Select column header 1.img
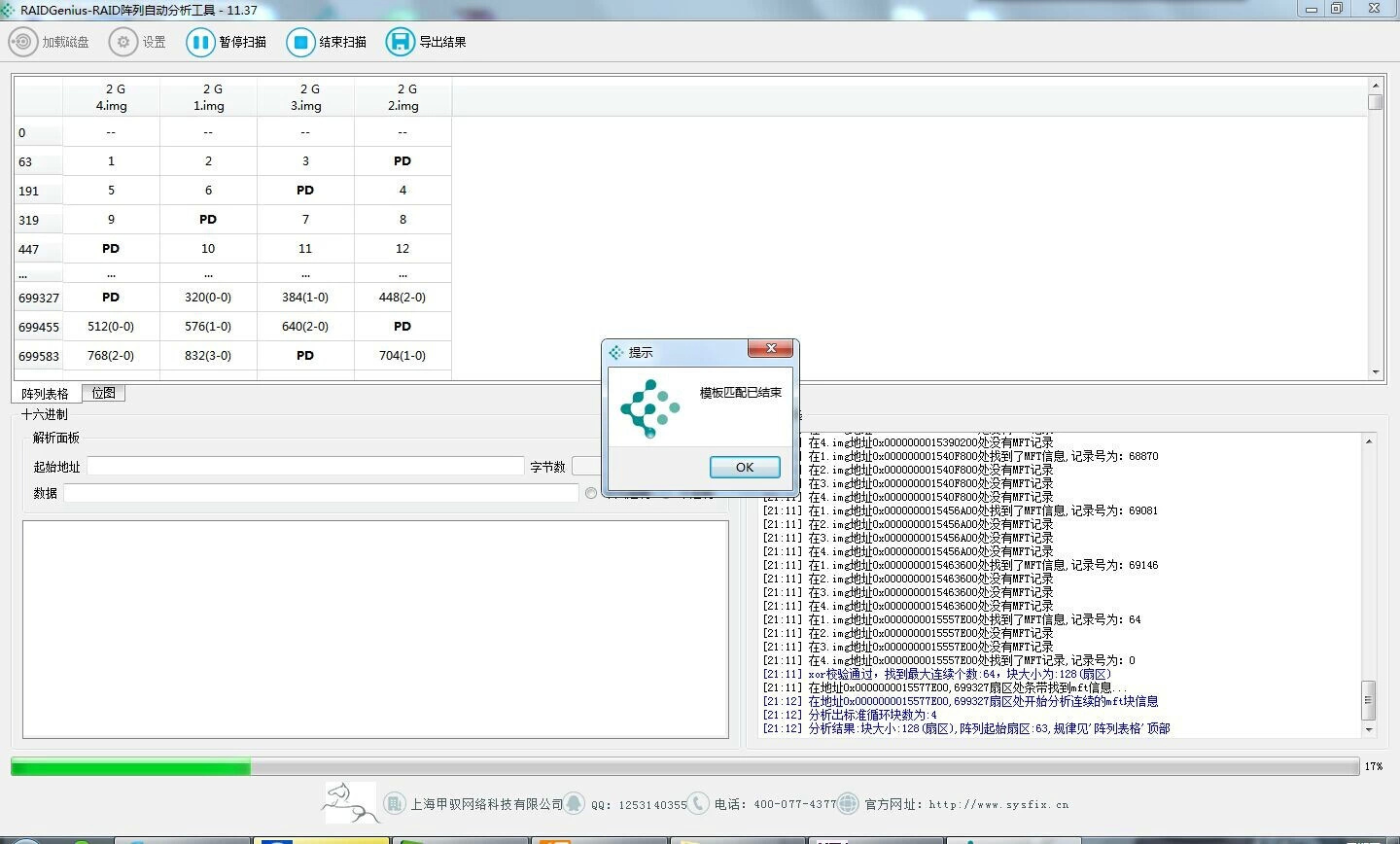 tap(208, 97)
